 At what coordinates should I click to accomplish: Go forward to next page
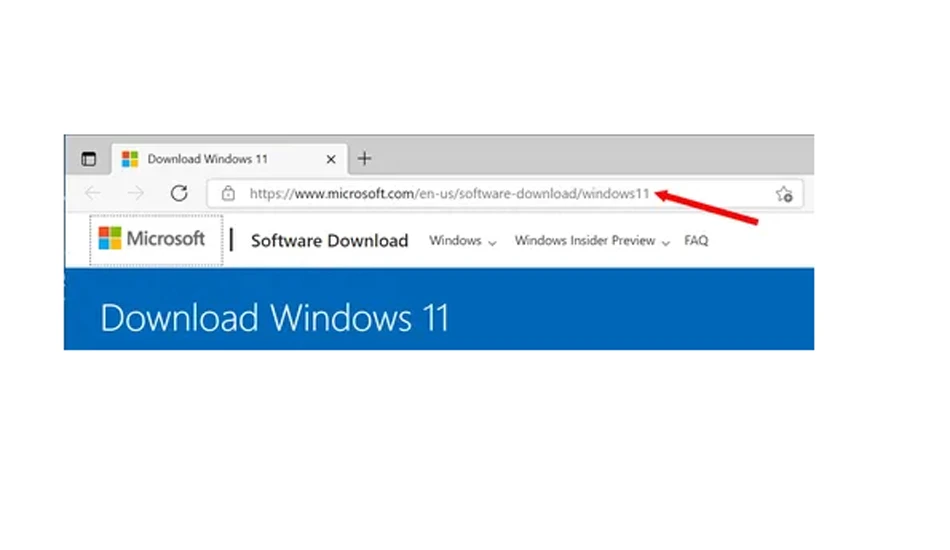coord(136,193)
